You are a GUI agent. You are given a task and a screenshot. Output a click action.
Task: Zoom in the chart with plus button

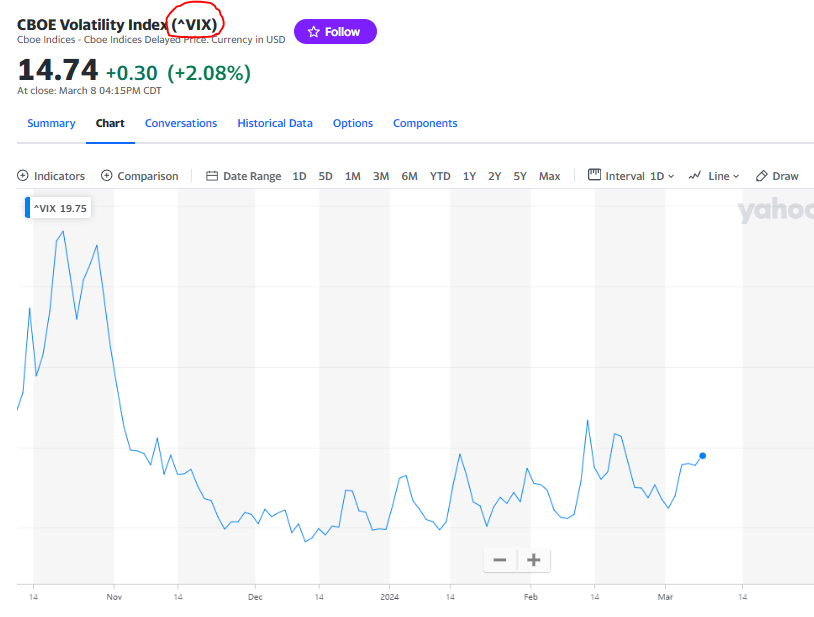click(x=534, y=560)
